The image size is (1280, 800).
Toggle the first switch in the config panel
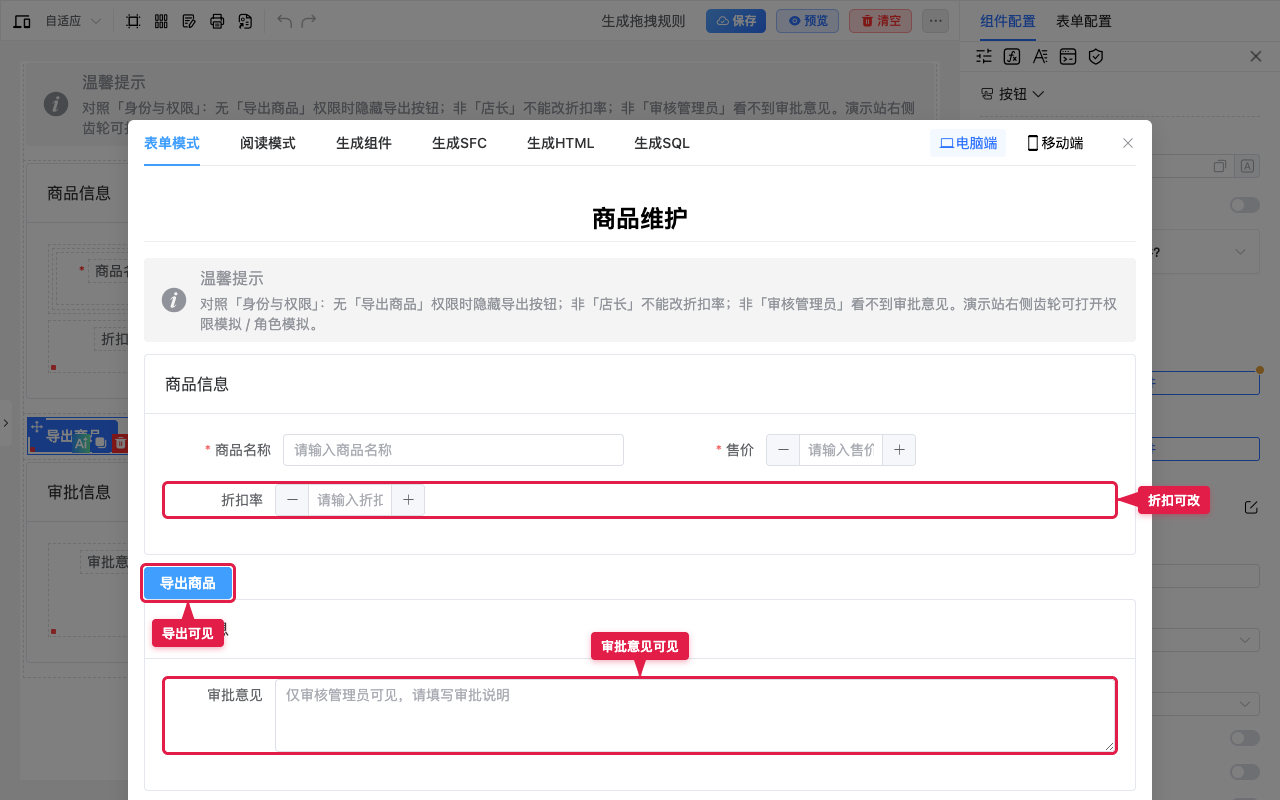(1245, 205)
